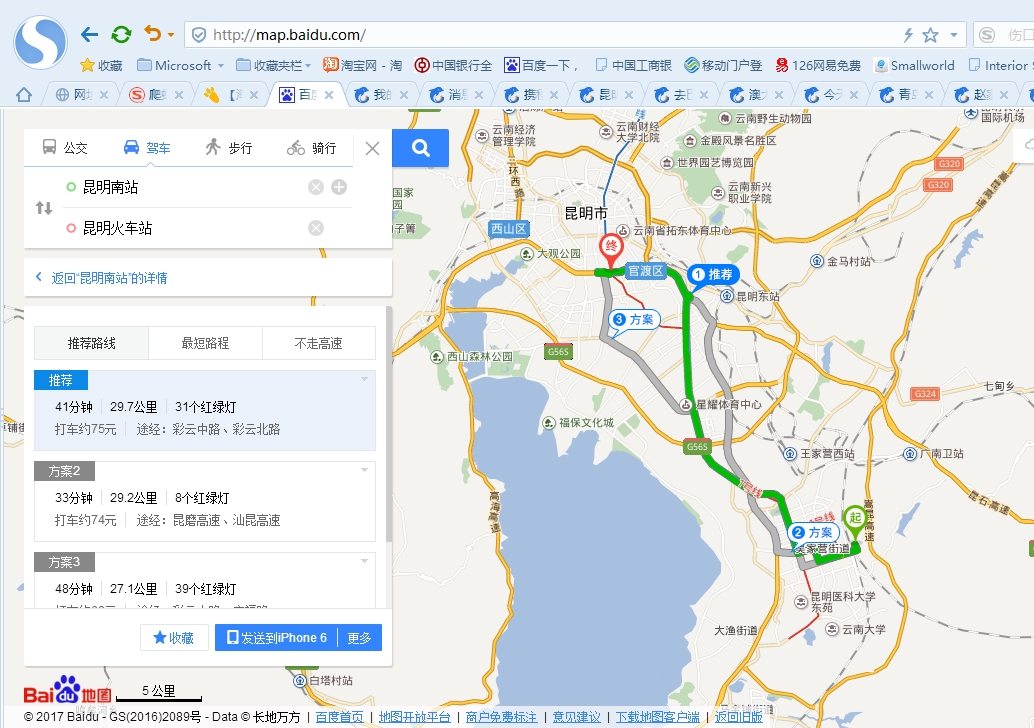Click the Sogou browser logo
Image resolution: width=1034 pixels, height=728 pixels.
pos(40,42)
